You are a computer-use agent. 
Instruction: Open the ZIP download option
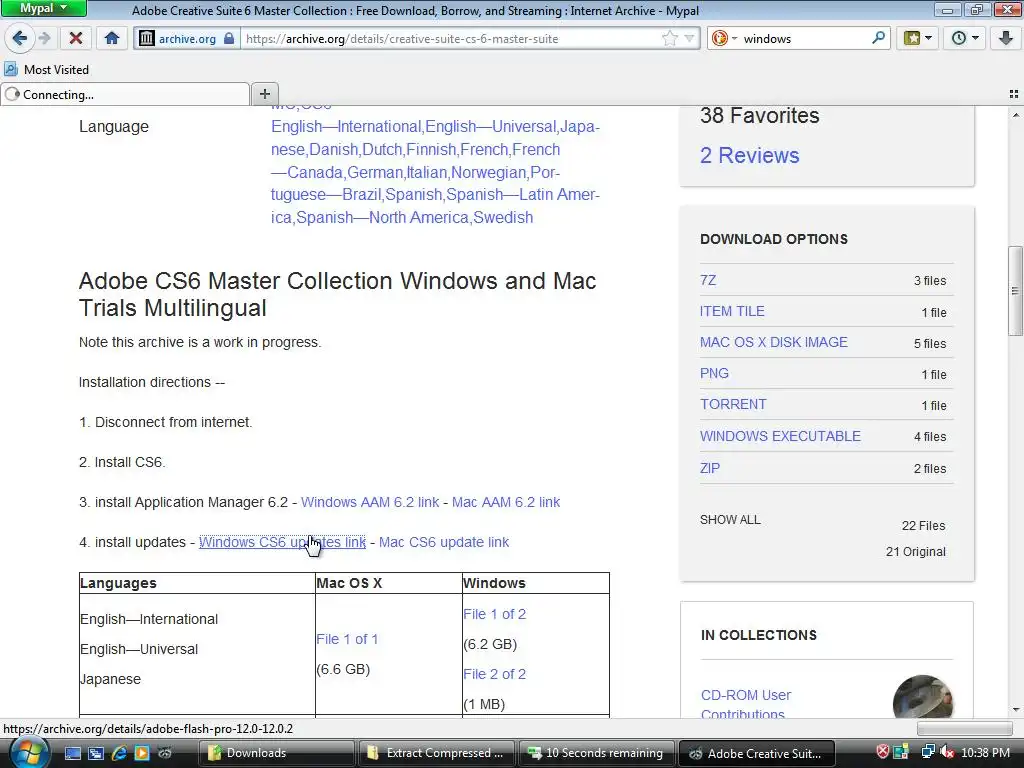coord(710,468)
